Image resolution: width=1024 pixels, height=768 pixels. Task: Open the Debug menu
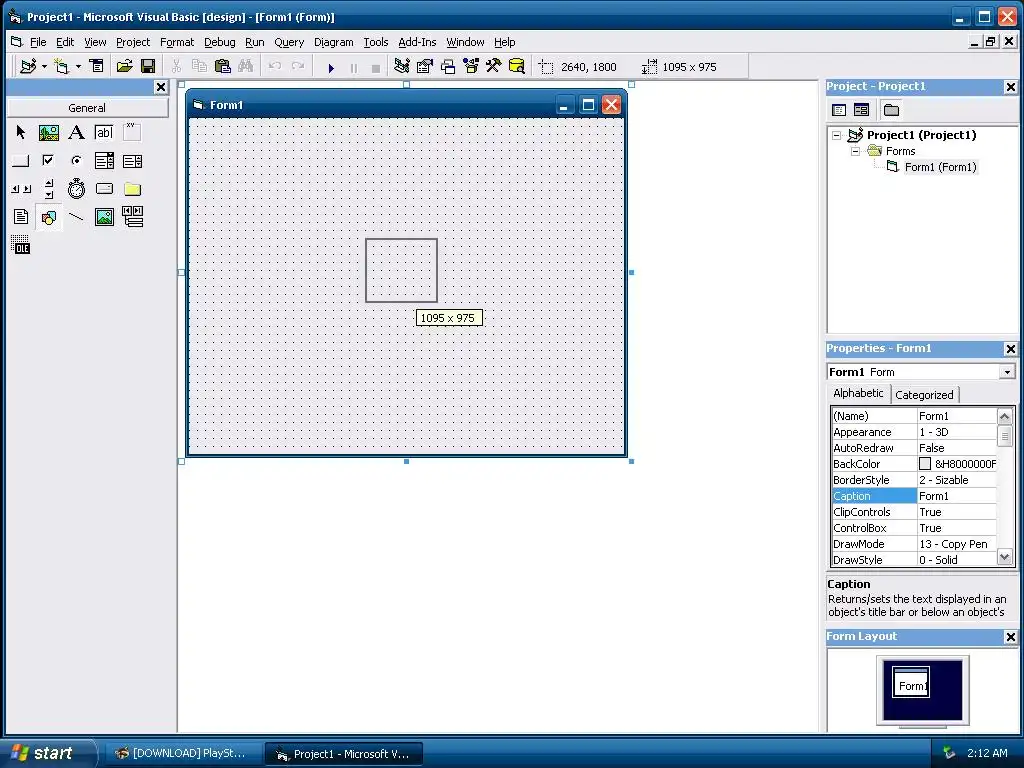click(x=219, y=42)
